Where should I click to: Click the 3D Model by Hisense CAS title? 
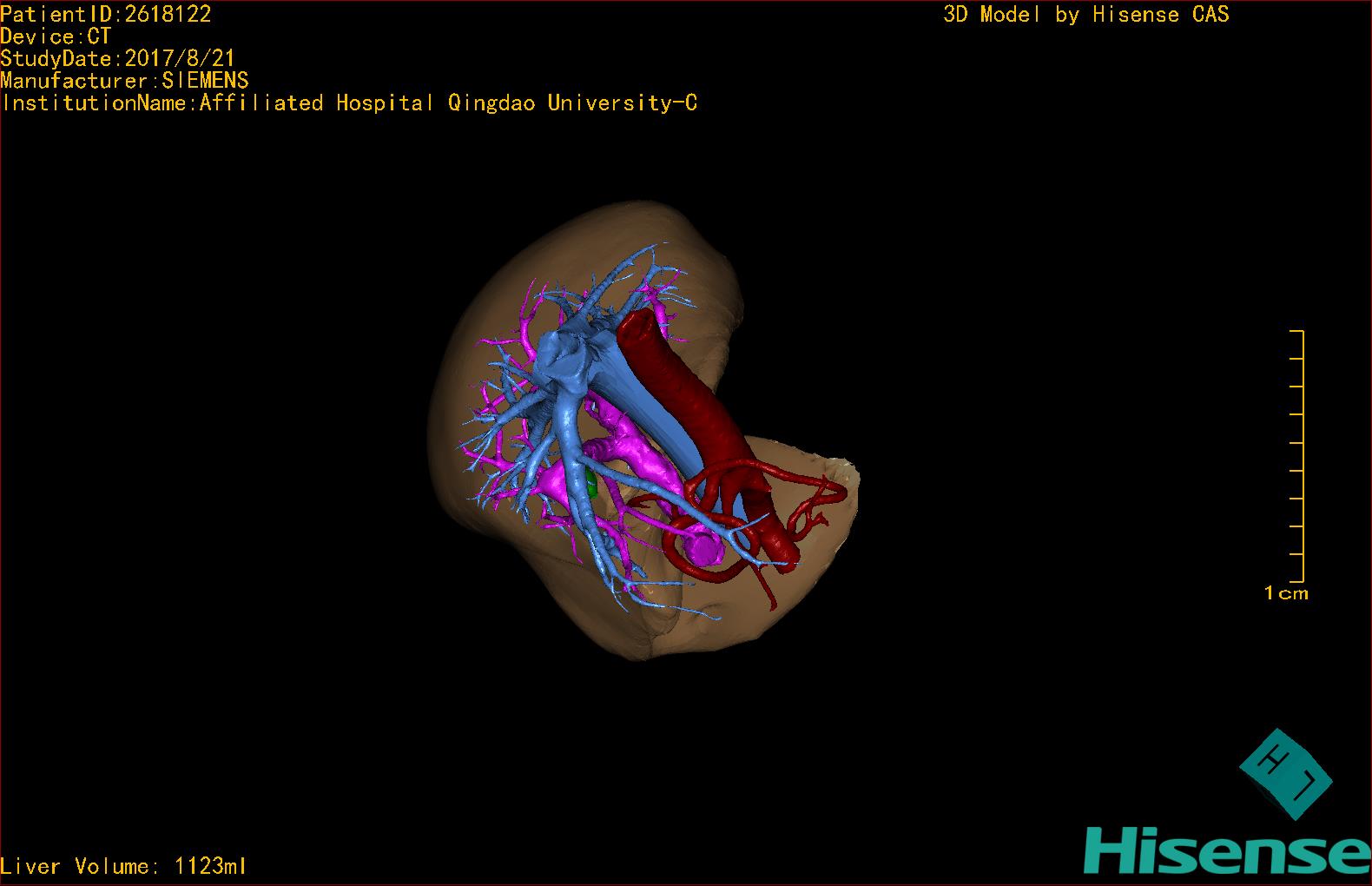coord(1085,15)
